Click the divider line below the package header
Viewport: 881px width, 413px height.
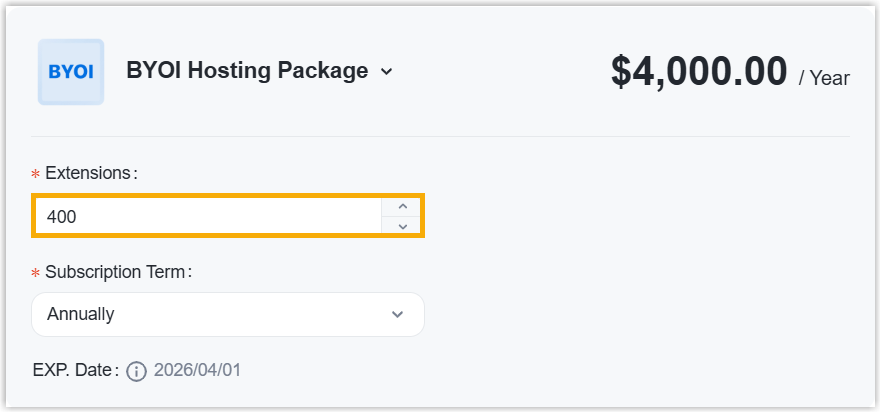[x=440, y=136]
